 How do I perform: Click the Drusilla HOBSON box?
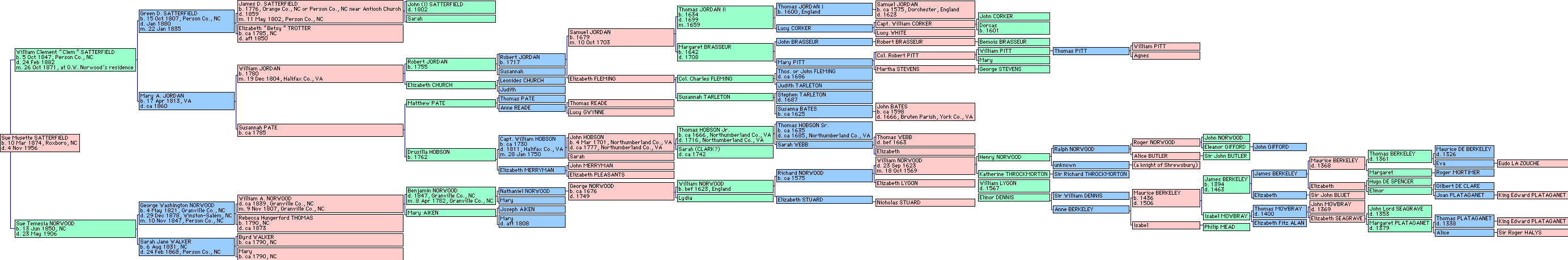tap(451, 154)
